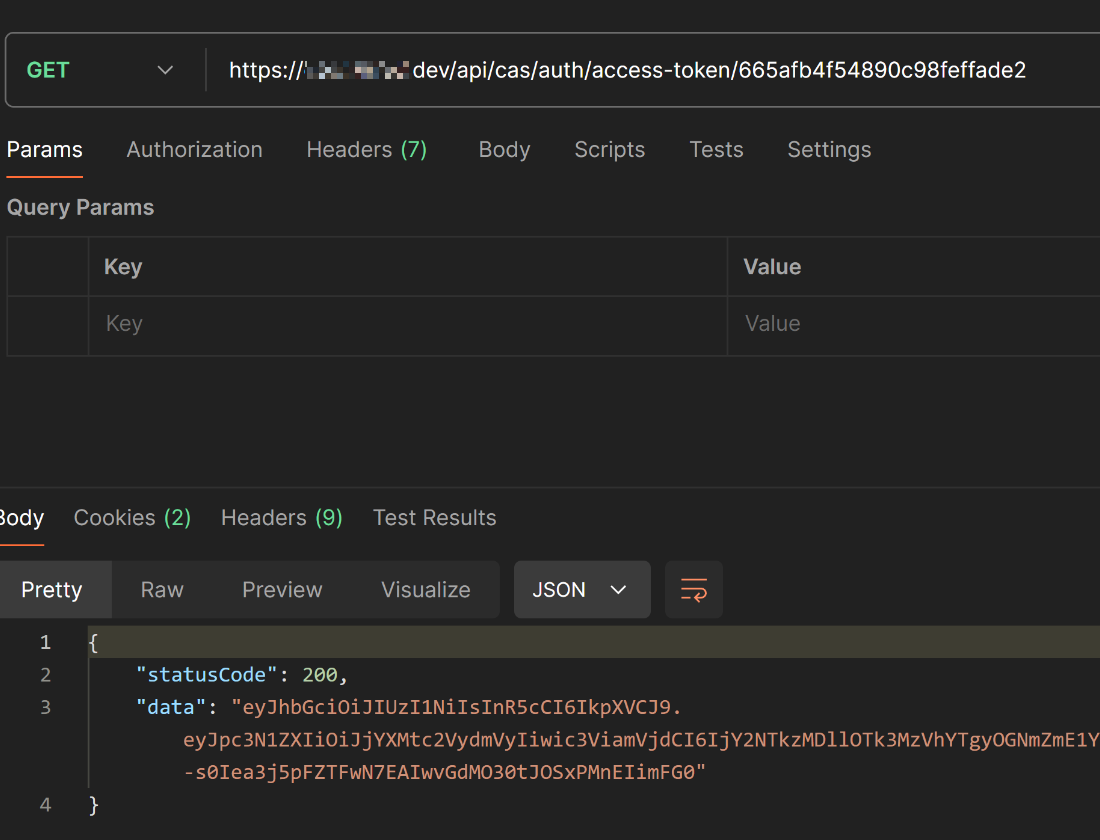Switch to the Params tab
Image resolution: width=1100 pixels, height=840 pixels.
[44, 150]
